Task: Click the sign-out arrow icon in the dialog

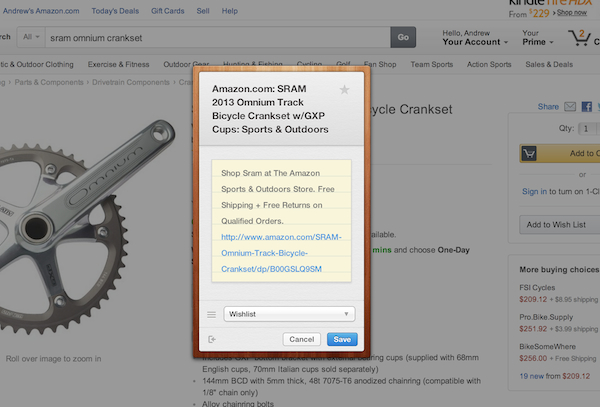Action: 212,339
